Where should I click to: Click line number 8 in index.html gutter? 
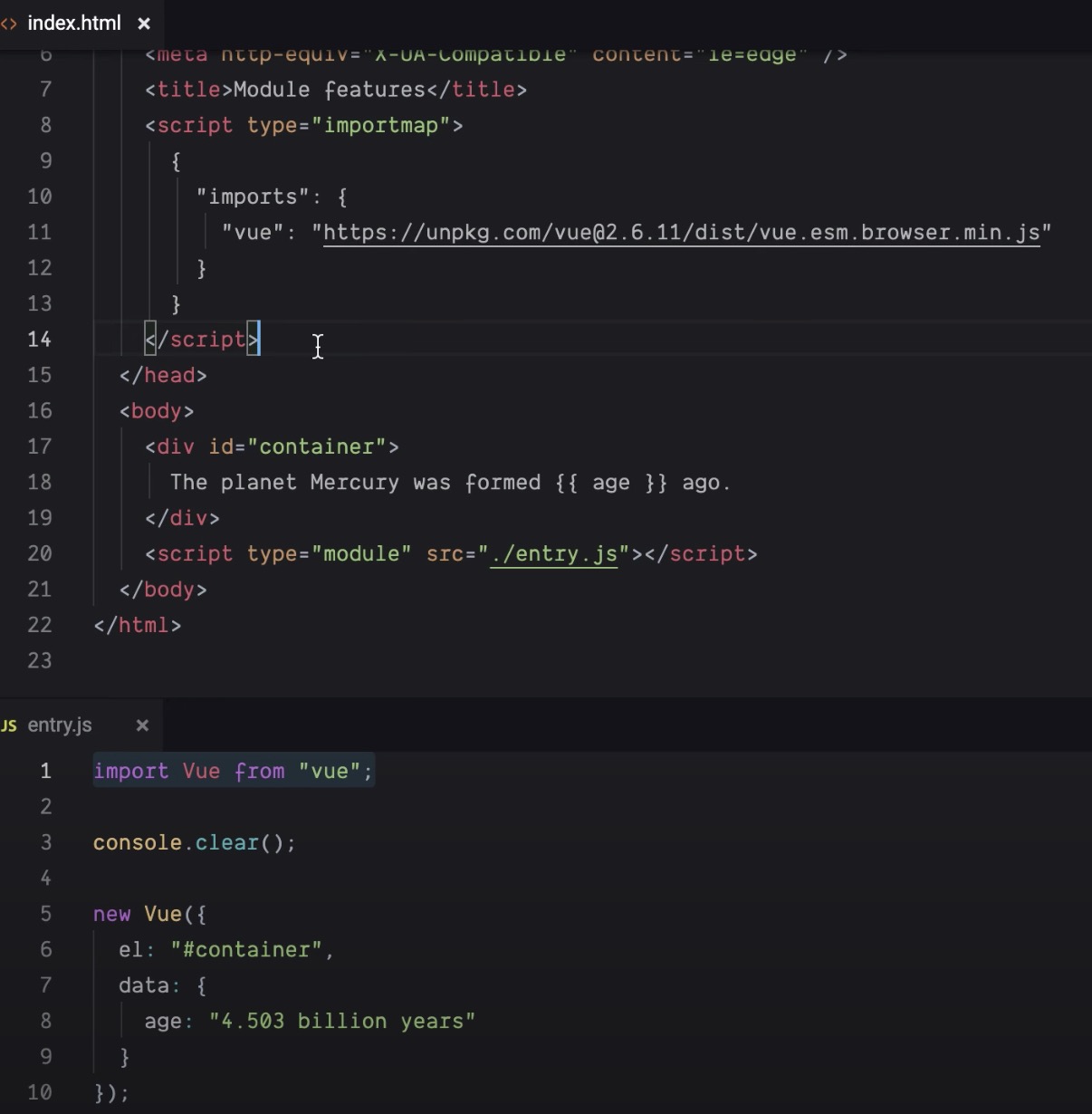coord(45,125)
